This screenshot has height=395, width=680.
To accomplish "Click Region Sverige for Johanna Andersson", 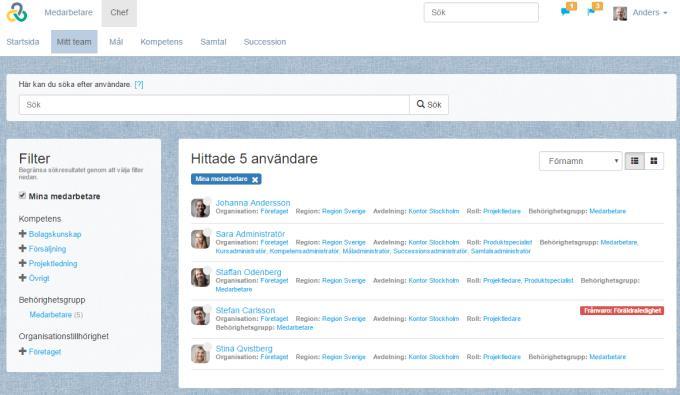I will tap(344, 212).
